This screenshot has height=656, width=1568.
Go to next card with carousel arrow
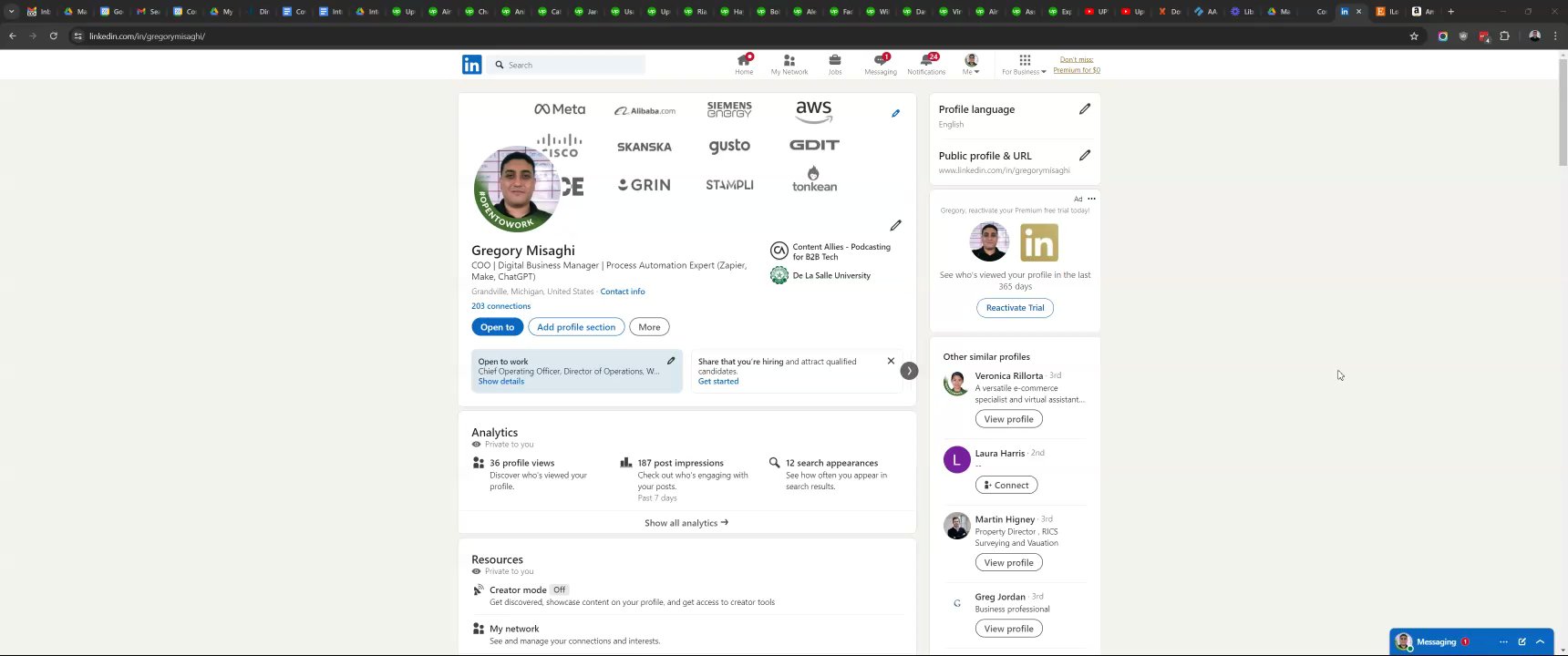pos(909,371)
